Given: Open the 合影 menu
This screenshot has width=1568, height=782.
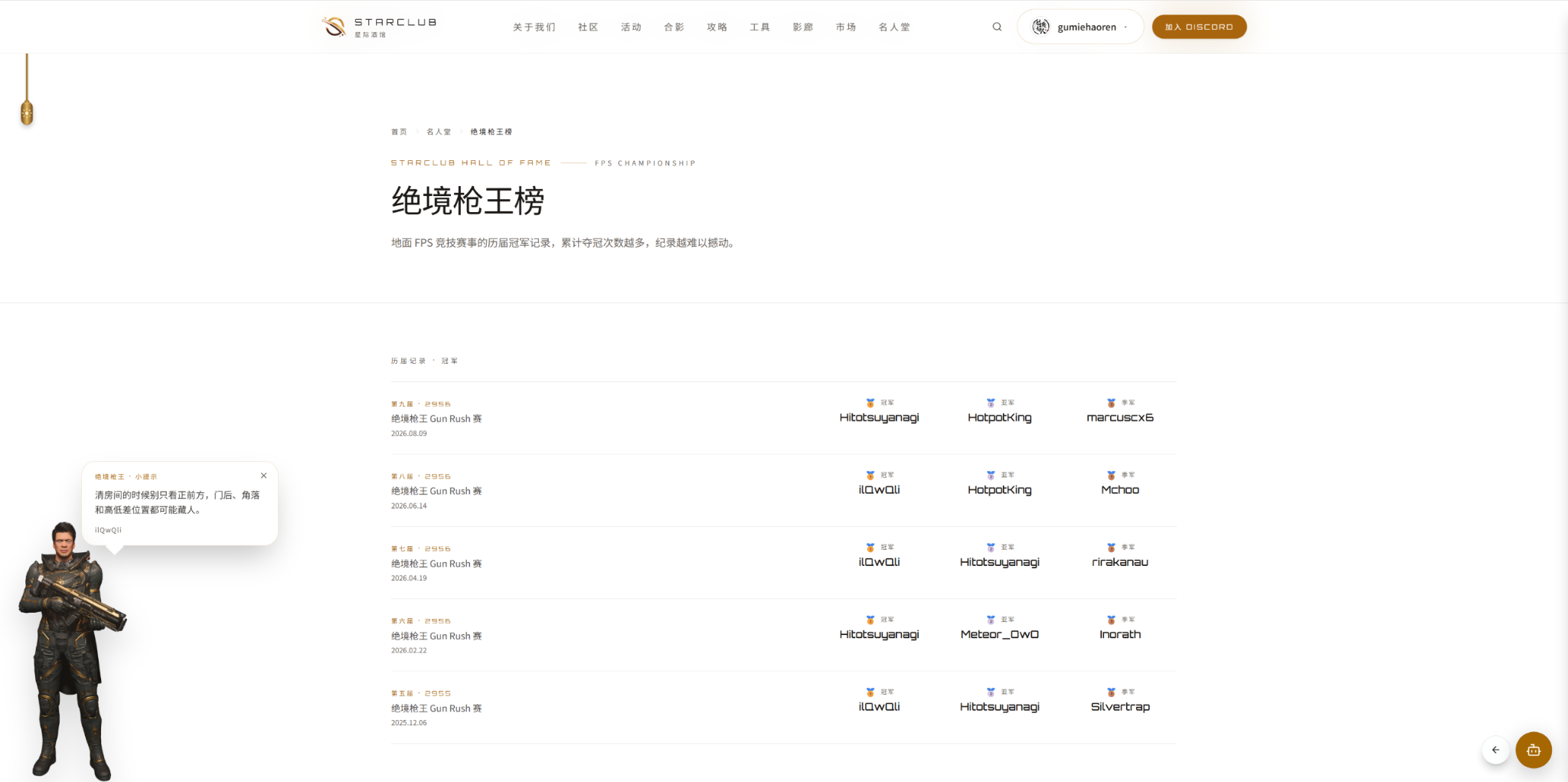Looking at the screenshot, I should pyautogui.click(x=674, y=27).
